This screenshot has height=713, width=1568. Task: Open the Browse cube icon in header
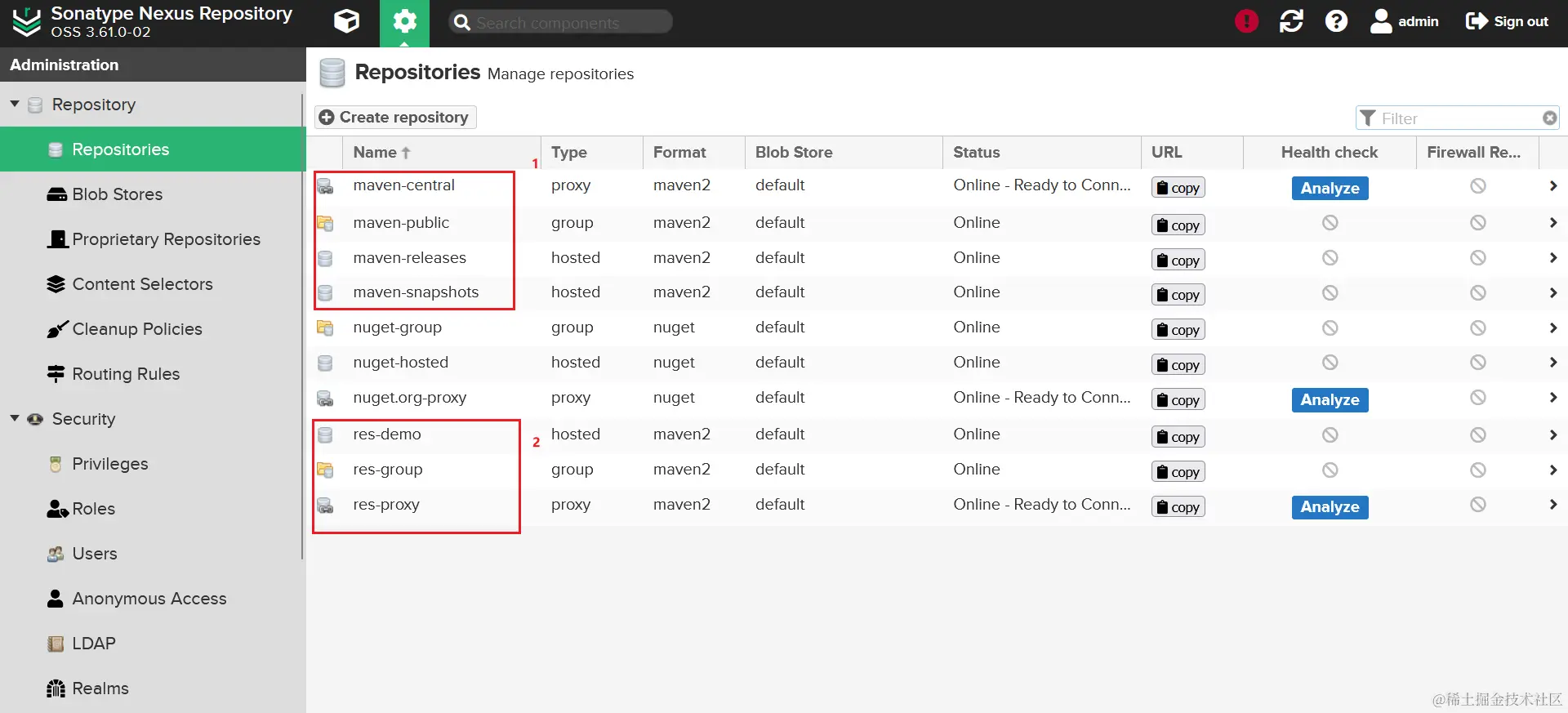[346, 21]
